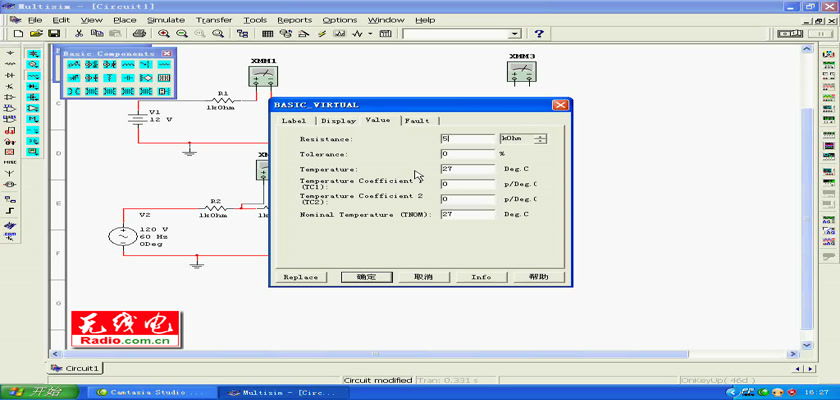Place multimeter from instruments toolbar
Screen dimensions: 840x400
tap(828, 55)
